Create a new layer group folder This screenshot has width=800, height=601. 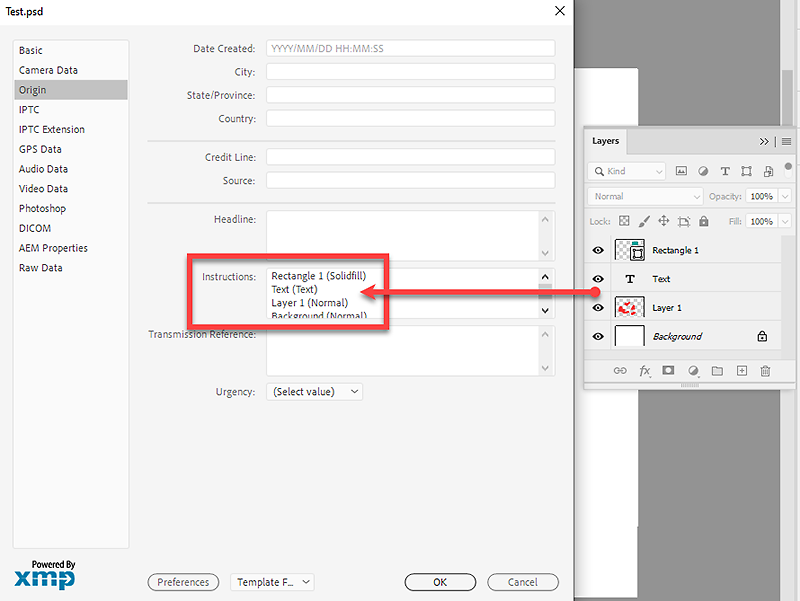tap(717, 371)
